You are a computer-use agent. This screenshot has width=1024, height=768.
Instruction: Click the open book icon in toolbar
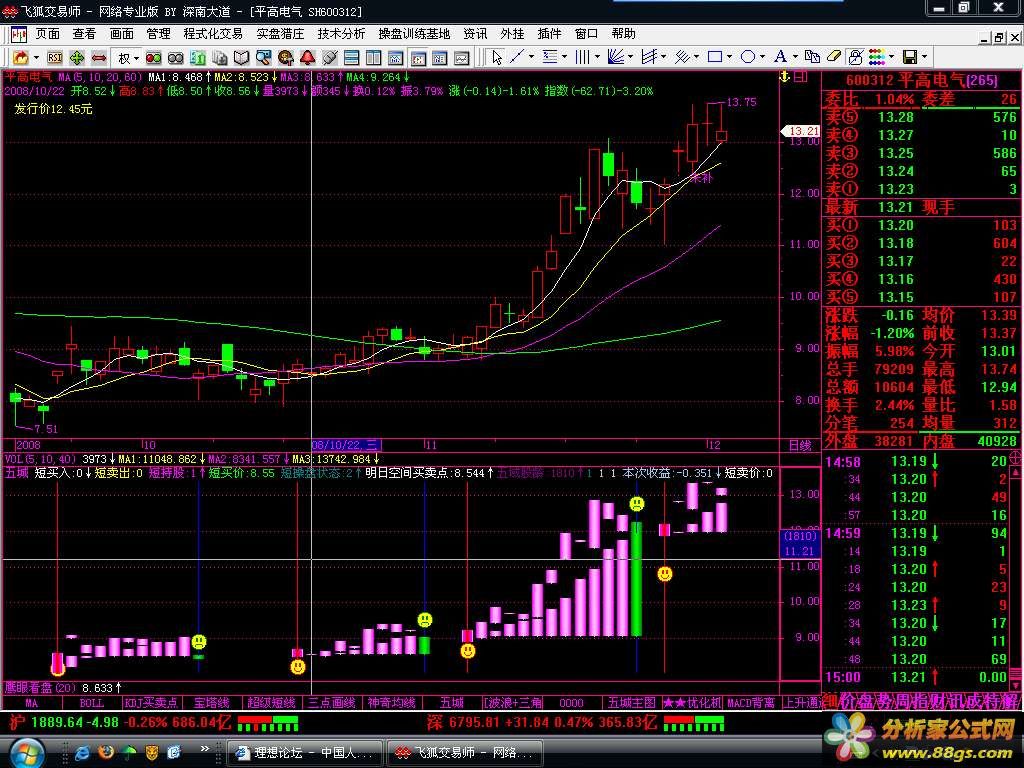click(241, 58)
